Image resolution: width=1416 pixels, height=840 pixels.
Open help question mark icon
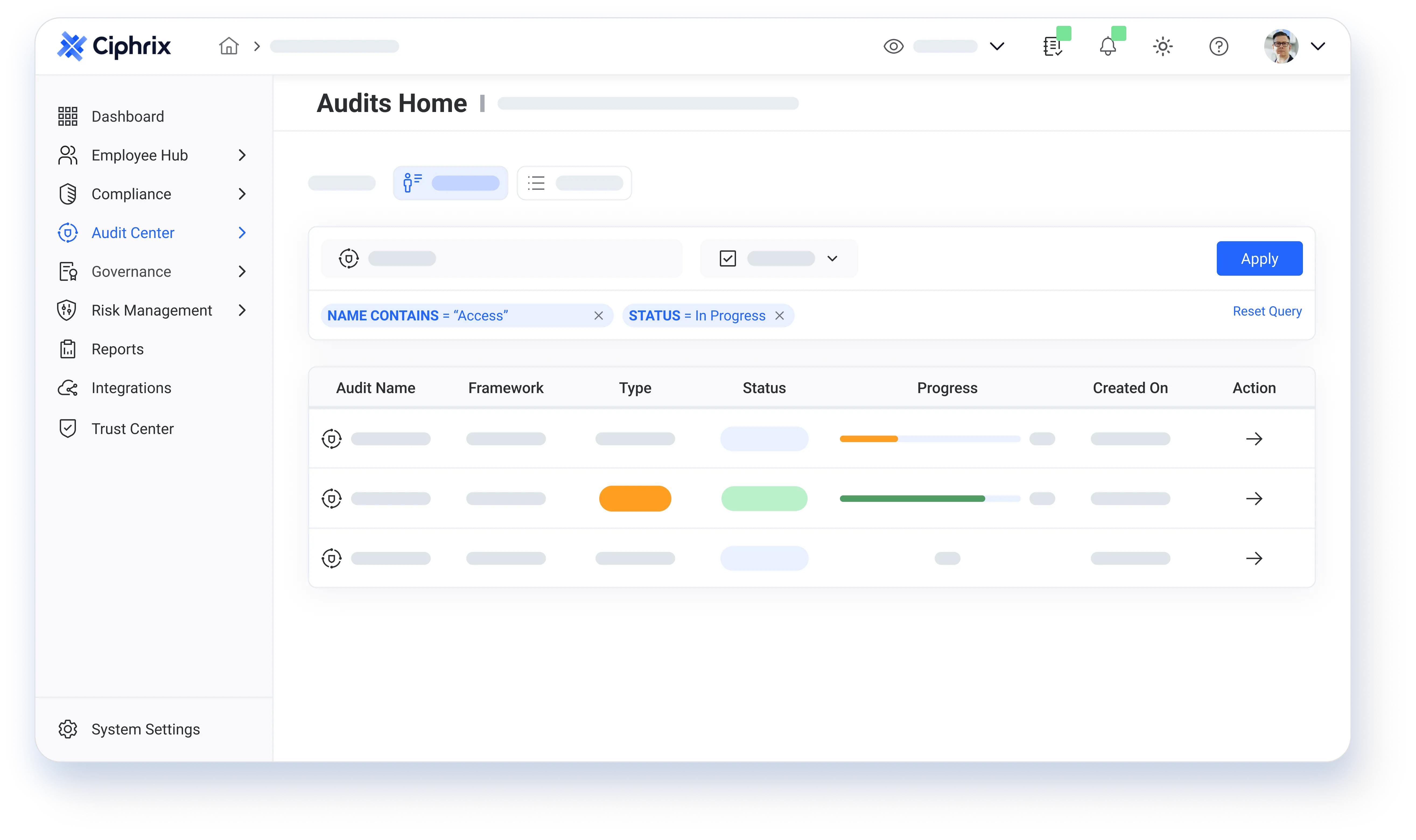click(1218, 46)
